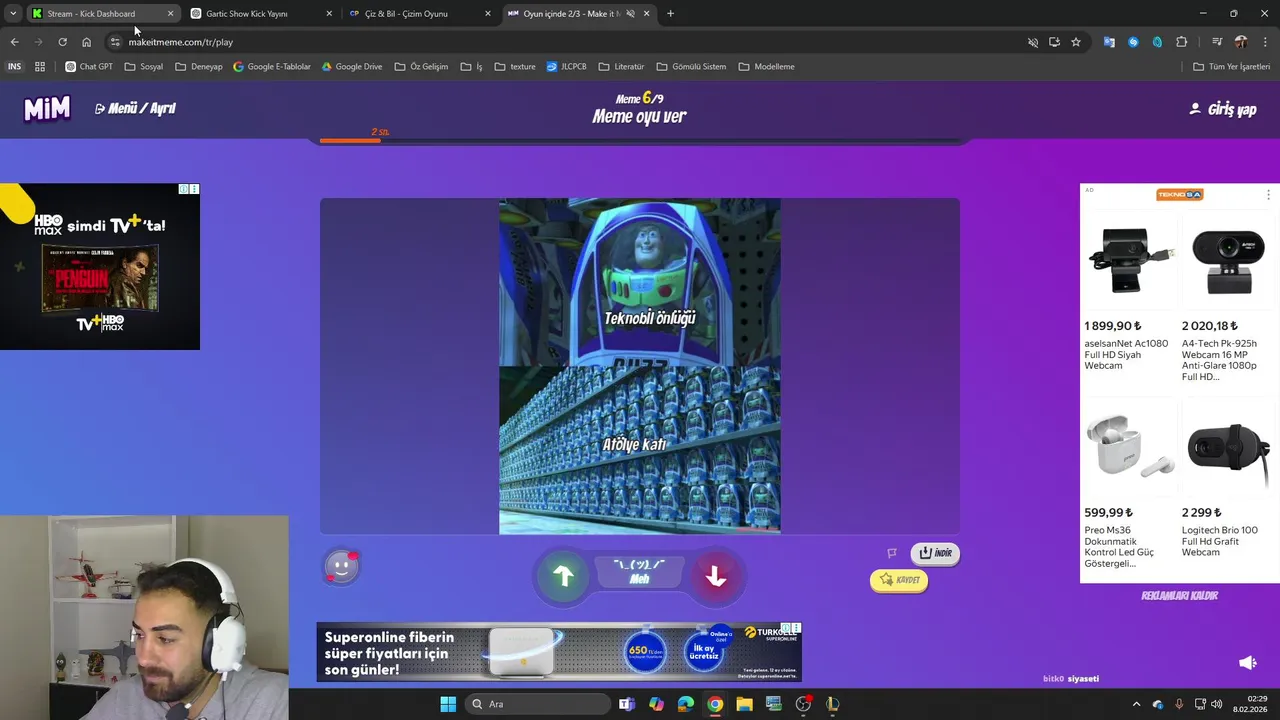Viewport: 1280px width, 720px height.
Task: Open Teknosa ad options menu
Action: [x=1268, y=194]
